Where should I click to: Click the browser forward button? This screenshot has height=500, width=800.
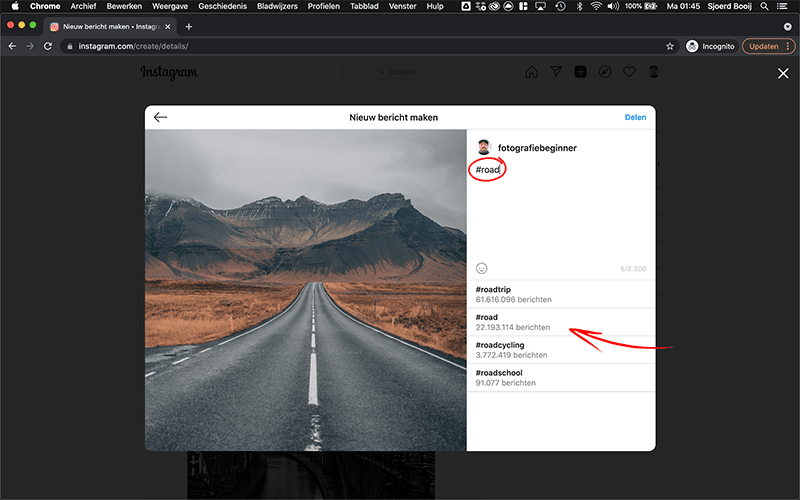(x=30, y=46)
